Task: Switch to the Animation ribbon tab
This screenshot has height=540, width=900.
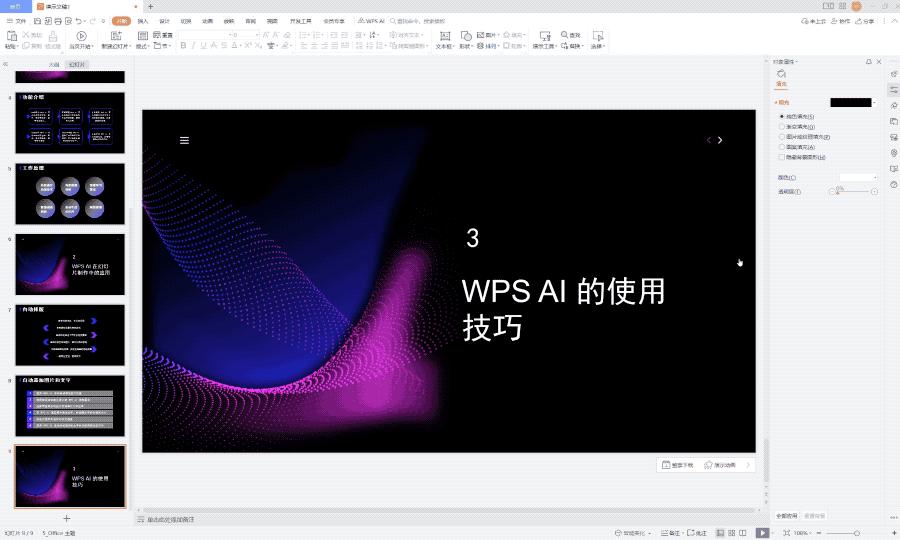Action: point(207,21)
